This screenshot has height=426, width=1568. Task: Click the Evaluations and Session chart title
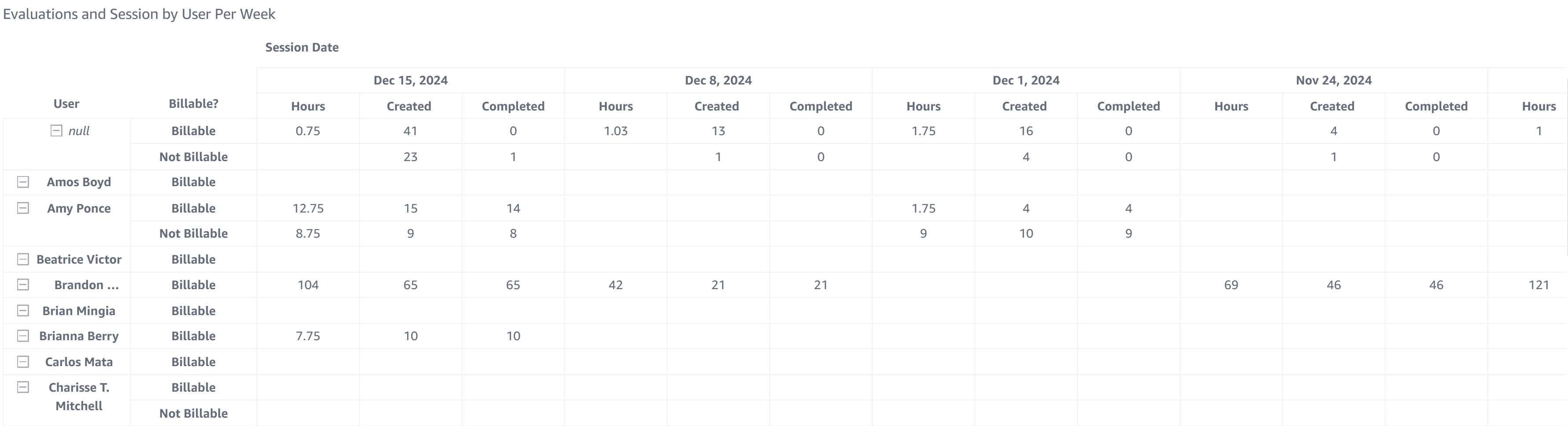pyautogui.click(x=140, y=14)
